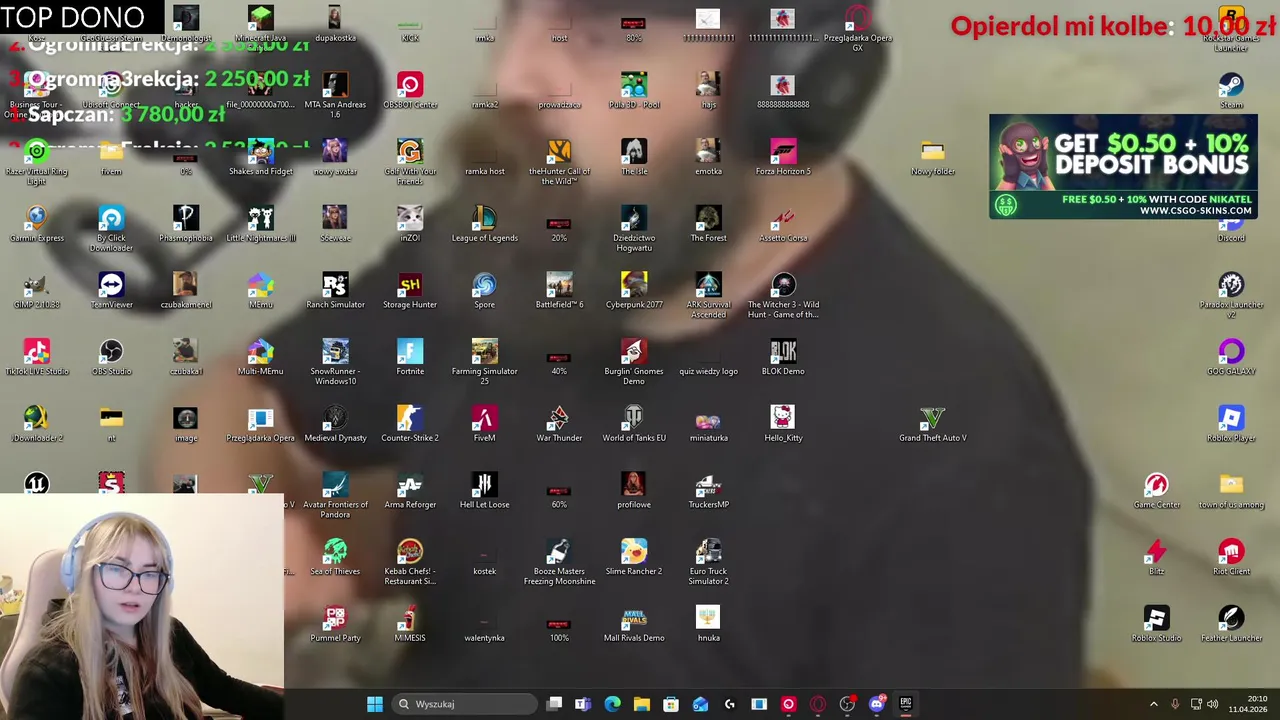
Task: Open Microsoft Store from taskbar
Action: 671,704
